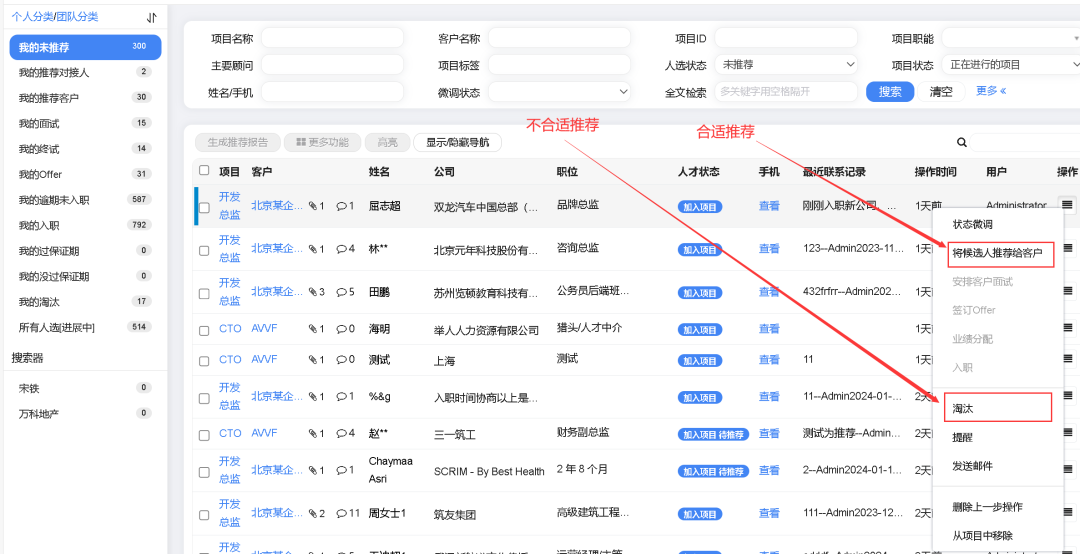Click the comment icon in the %&g row
The height and width of the screenshot is (554, 1080).
(341, 397)
